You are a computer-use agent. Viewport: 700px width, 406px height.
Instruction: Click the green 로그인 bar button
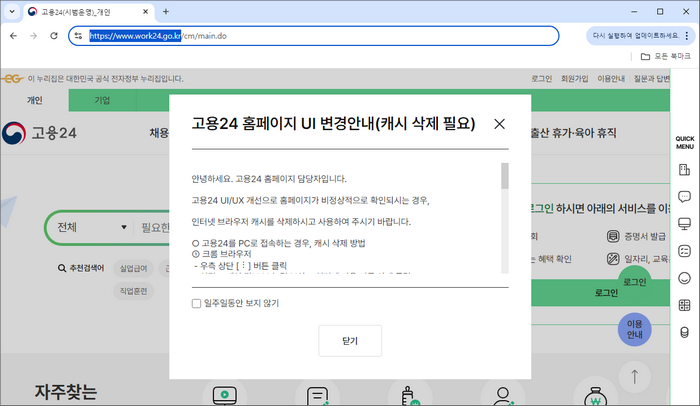pos(600,293)
